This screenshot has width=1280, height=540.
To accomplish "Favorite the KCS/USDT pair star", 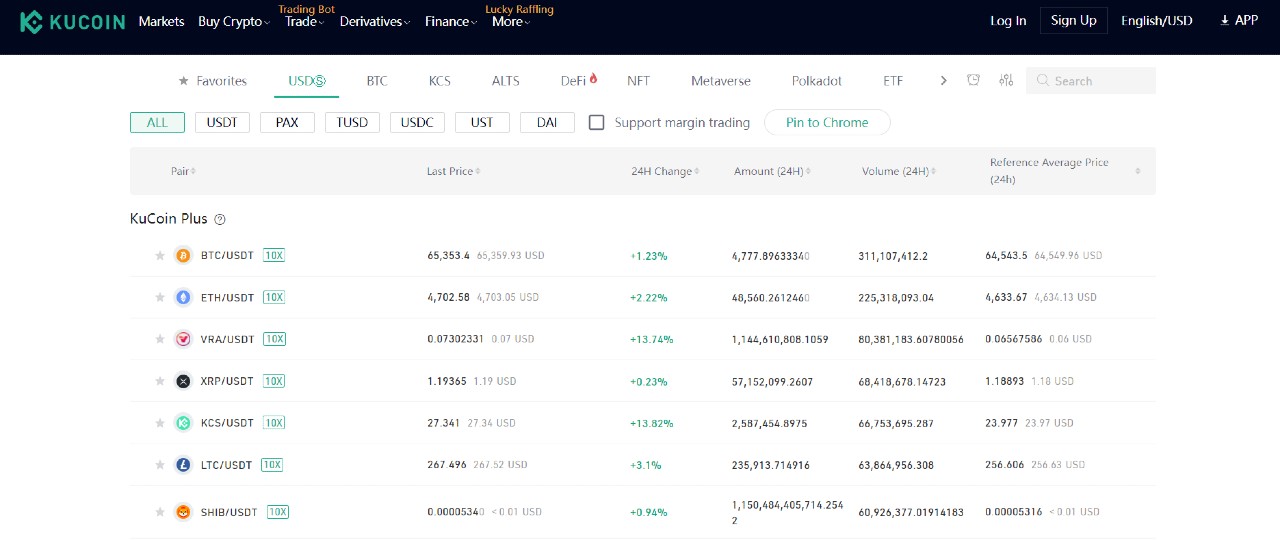I will (x=160, y=423).
